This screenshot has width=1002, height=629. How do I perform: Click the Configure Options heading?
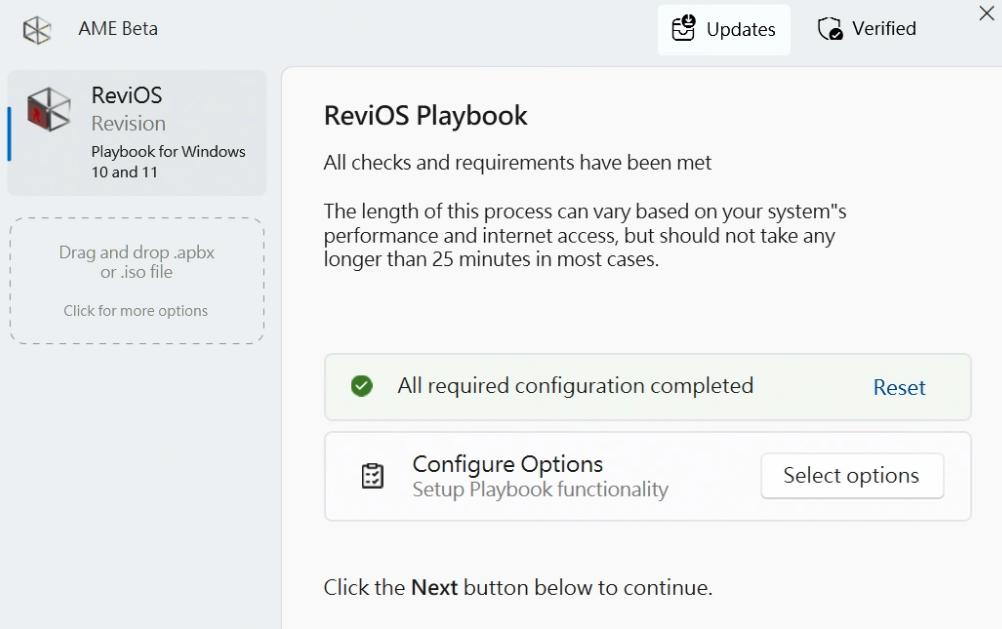(x=507, y=464)
